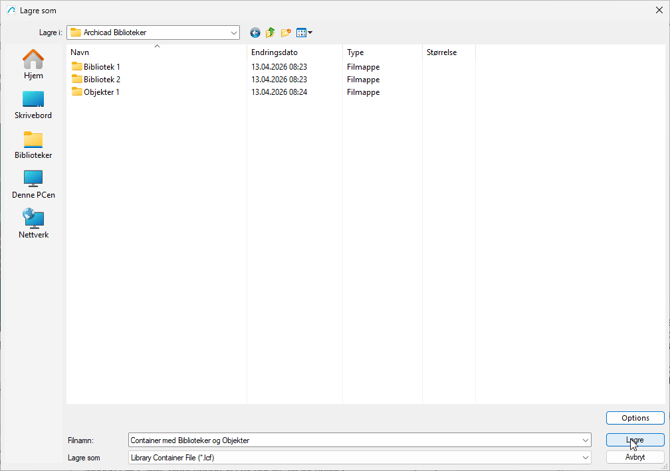This screenshot has width=670, height=471.
Task: Sort by the Endringsdato column header
Action: (x=274, y=52)
